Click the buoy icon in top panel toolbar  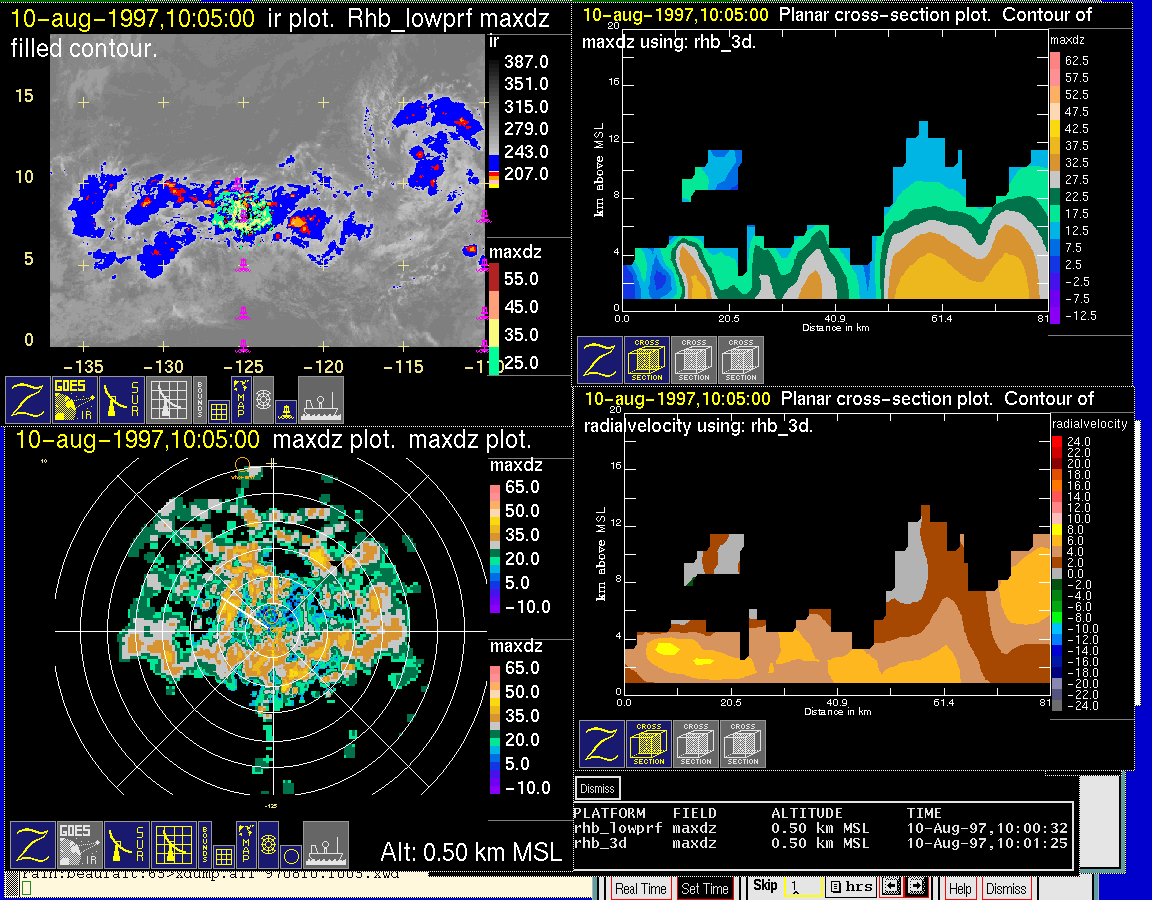click(285, 410)
